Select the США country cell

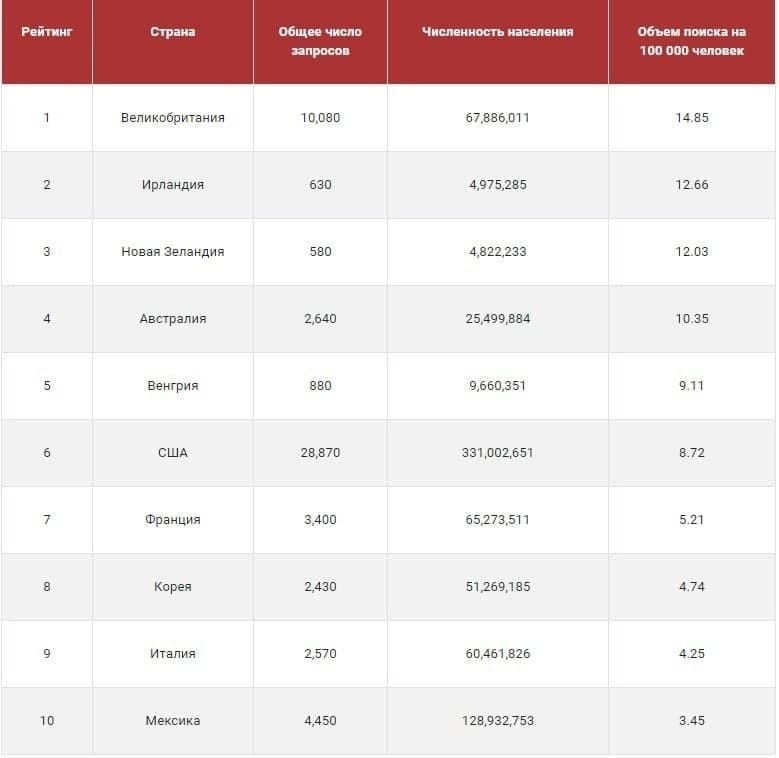[173, 453]
